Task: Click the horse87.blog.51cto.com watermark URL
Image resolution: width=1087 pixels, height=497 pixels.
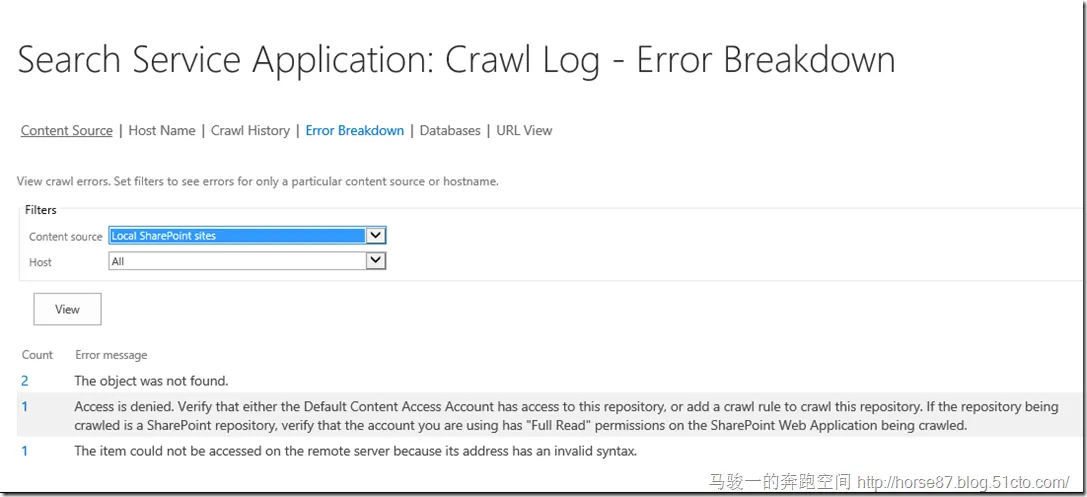Action: point(964,482)
